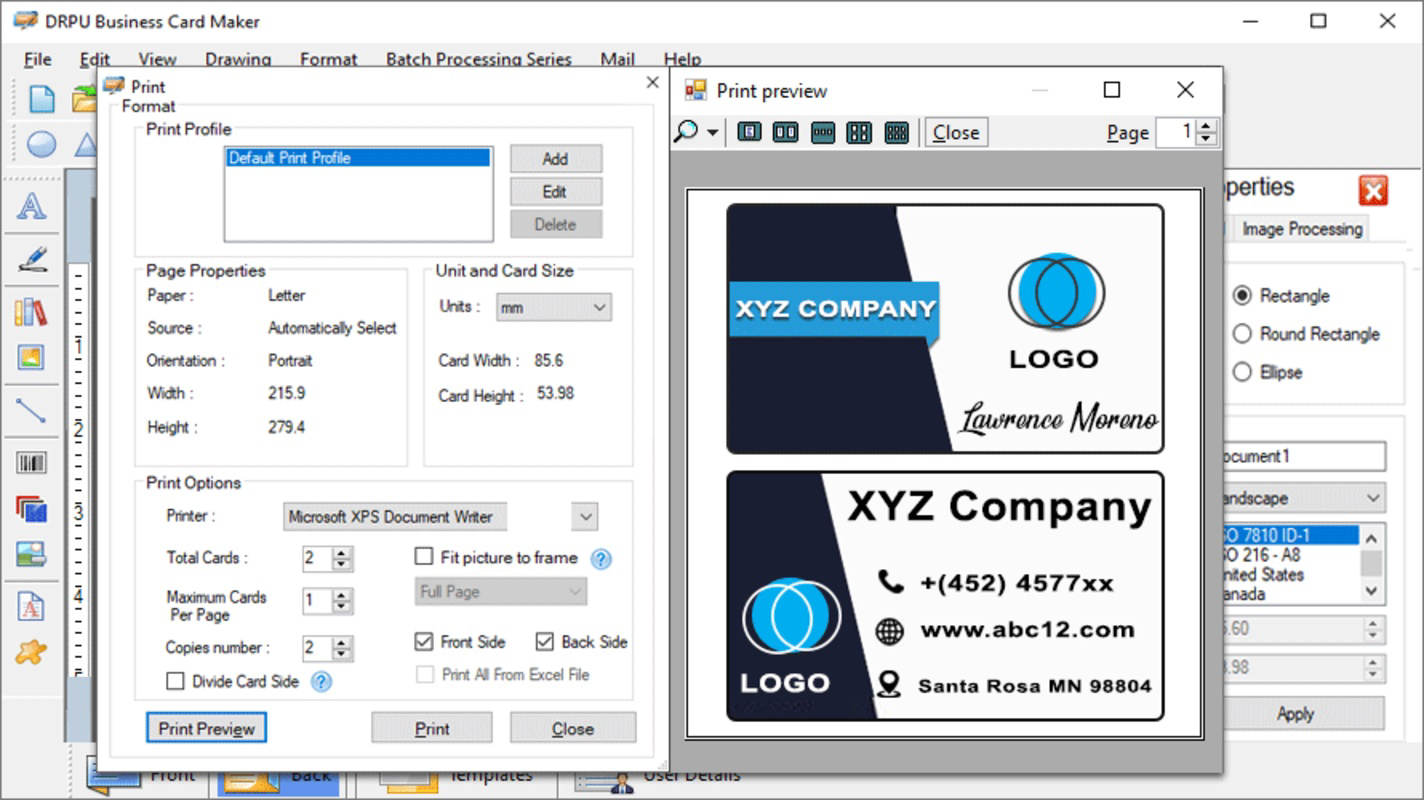The height and width of the screenshot is (800, 1424).
Task: Select the two-page layout view in Print preview
Action: (785, 131)
